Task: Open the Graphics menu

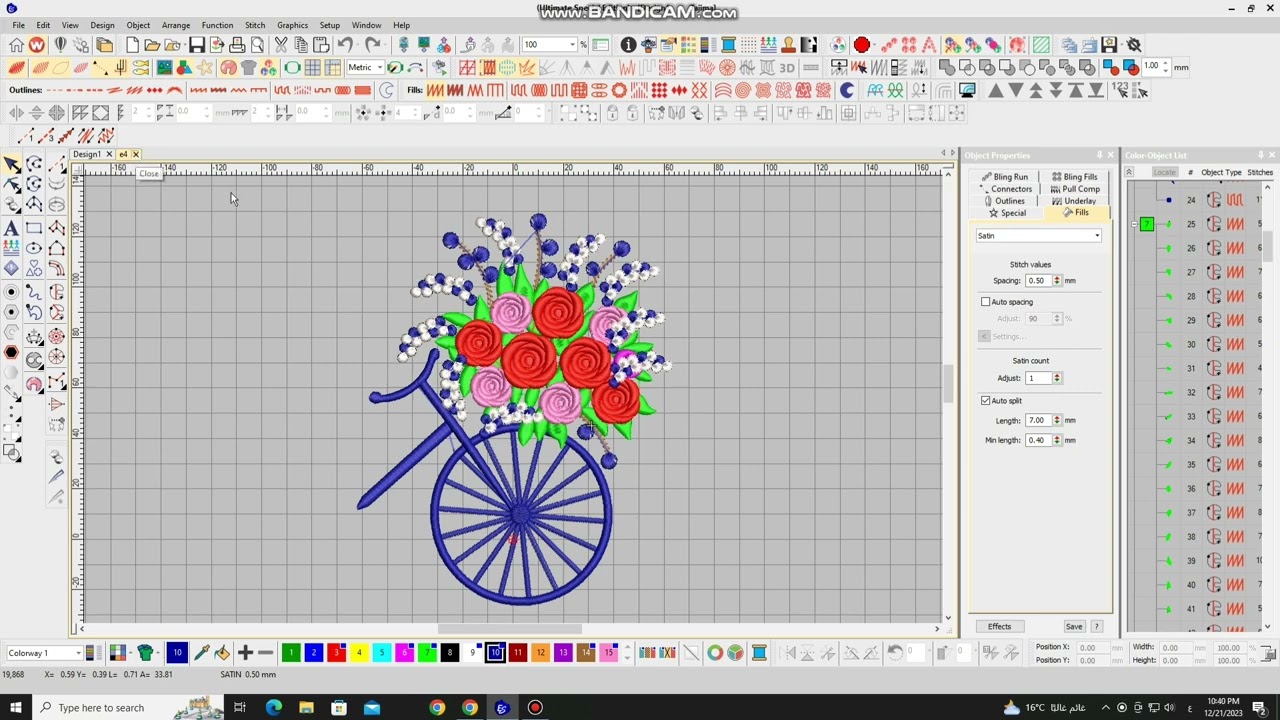Action: pos(292,25)
